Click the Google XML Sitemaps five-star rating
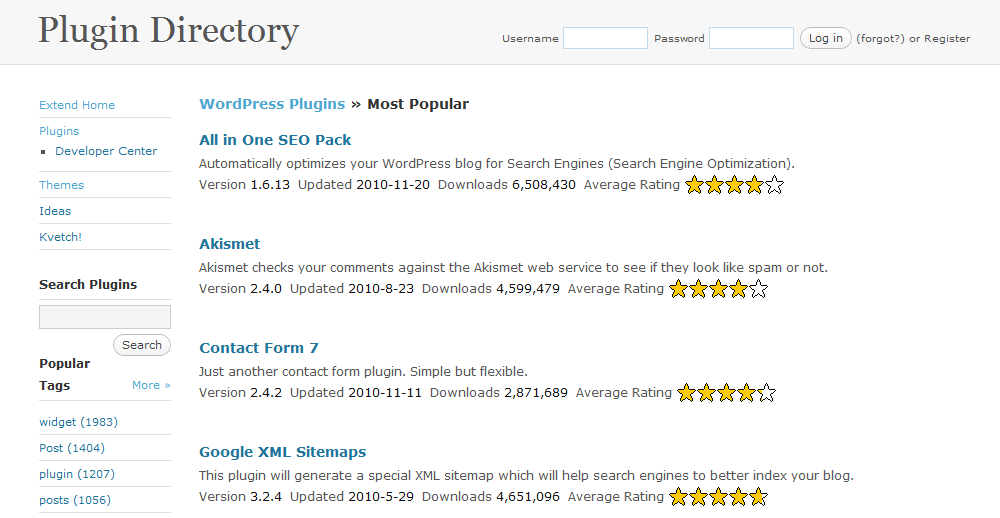Screen dimensions: 1000x518 click(x=718, y=497)
